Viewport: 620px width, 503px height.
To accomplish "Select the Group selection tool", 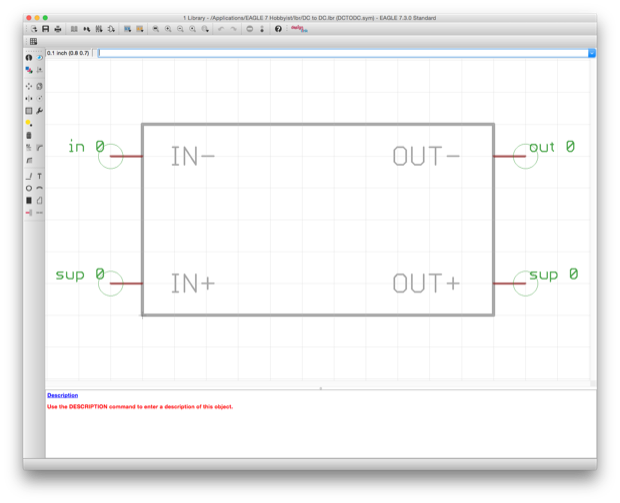I will [x=29, y=111].
